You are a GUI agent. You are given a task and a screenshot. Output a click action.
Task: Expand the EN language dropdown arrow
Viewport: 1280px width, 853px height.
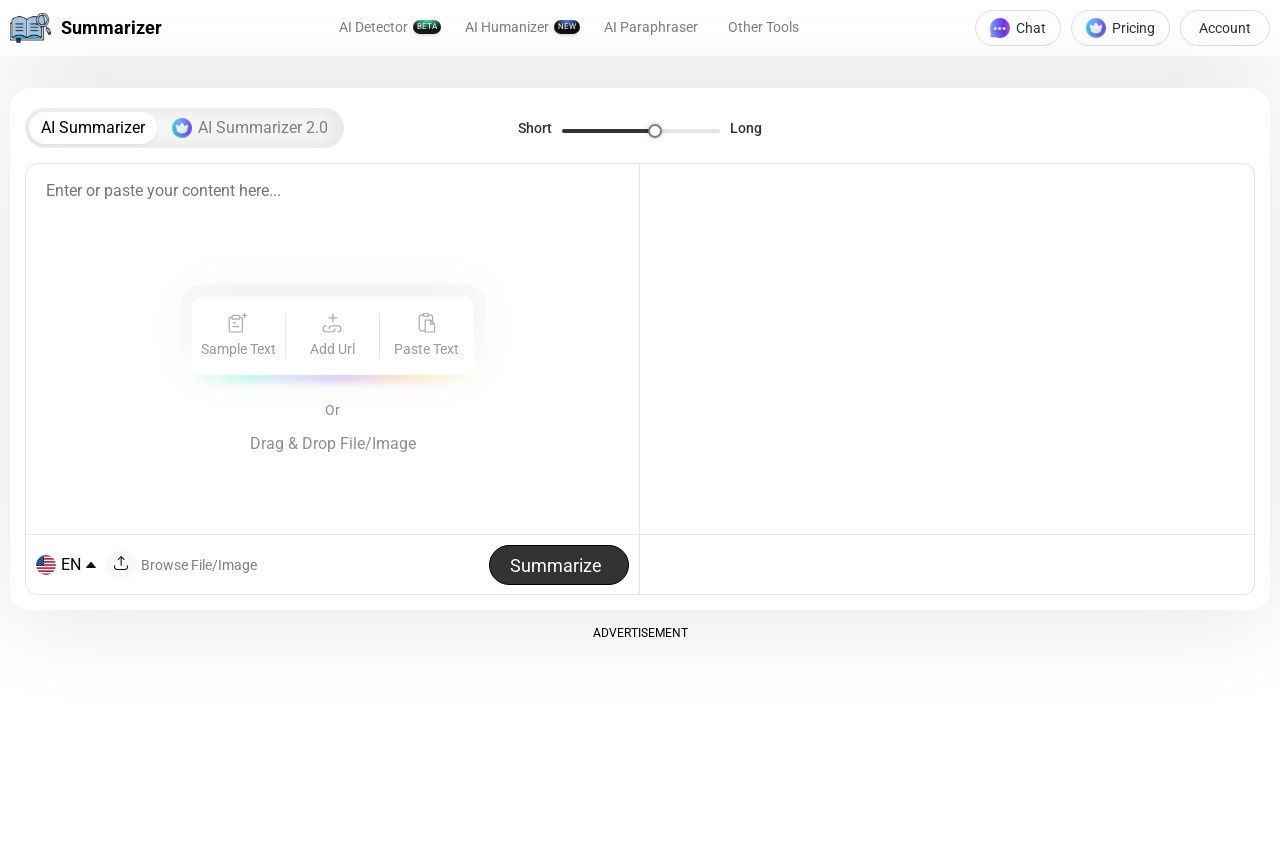coord(91,565)
